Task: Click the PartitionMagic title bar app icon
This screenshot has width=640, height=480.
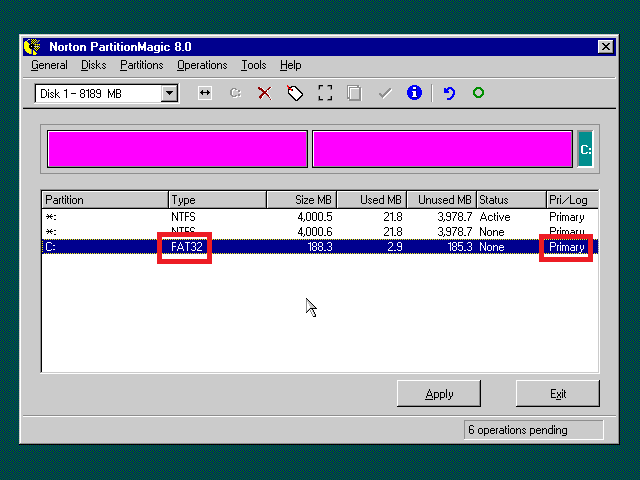Action: point(32,47)
